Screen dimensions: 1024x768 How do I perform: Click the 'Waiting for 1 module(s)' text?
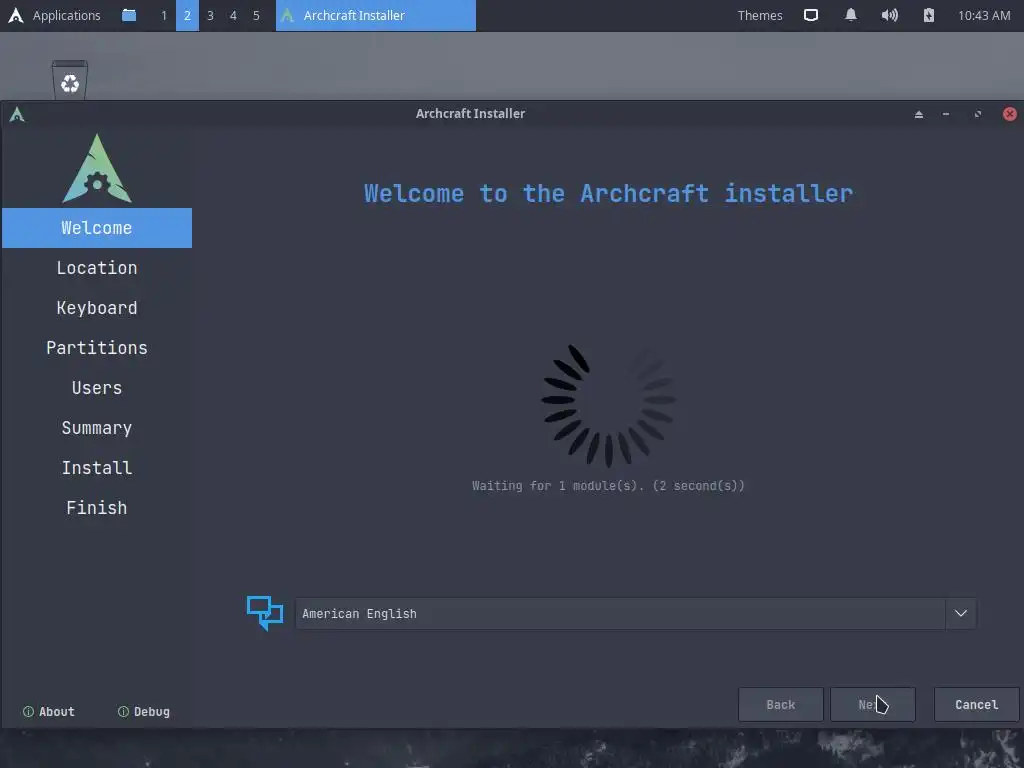[608, 486]
